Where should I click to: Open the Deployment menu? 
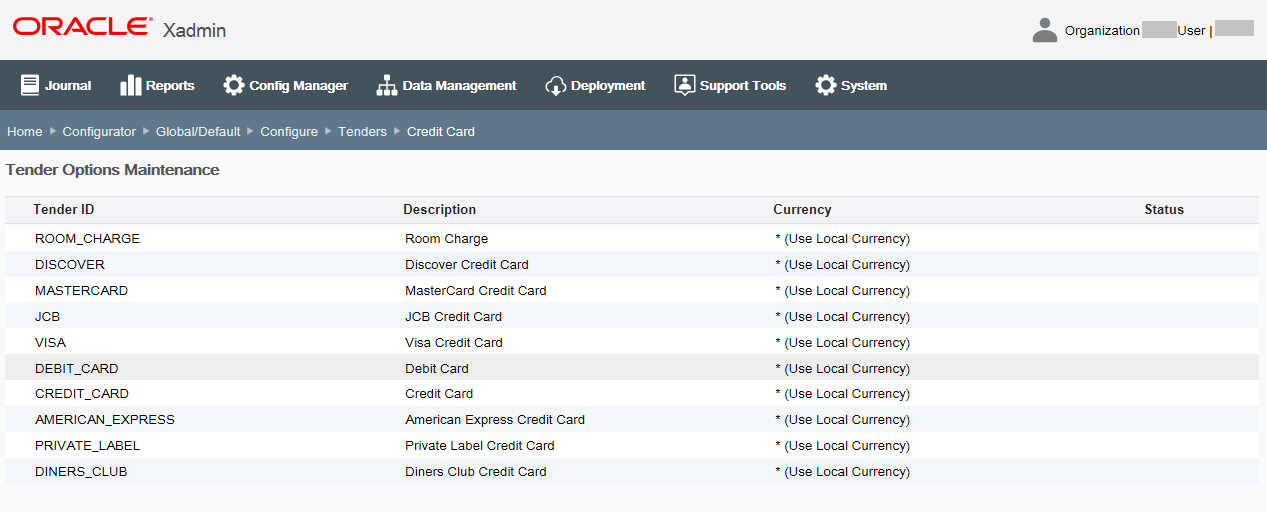click(x=595, y=85)
